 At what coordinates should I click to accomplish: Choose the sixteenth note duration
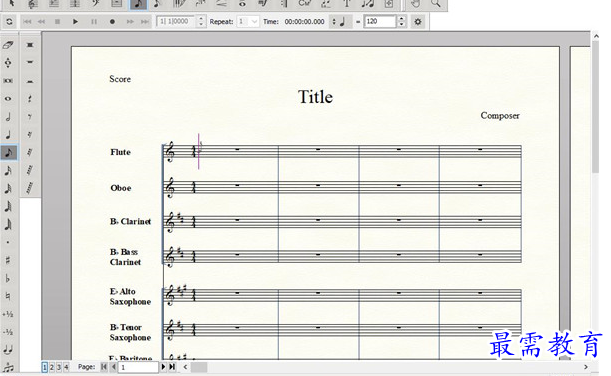(8, 170)
